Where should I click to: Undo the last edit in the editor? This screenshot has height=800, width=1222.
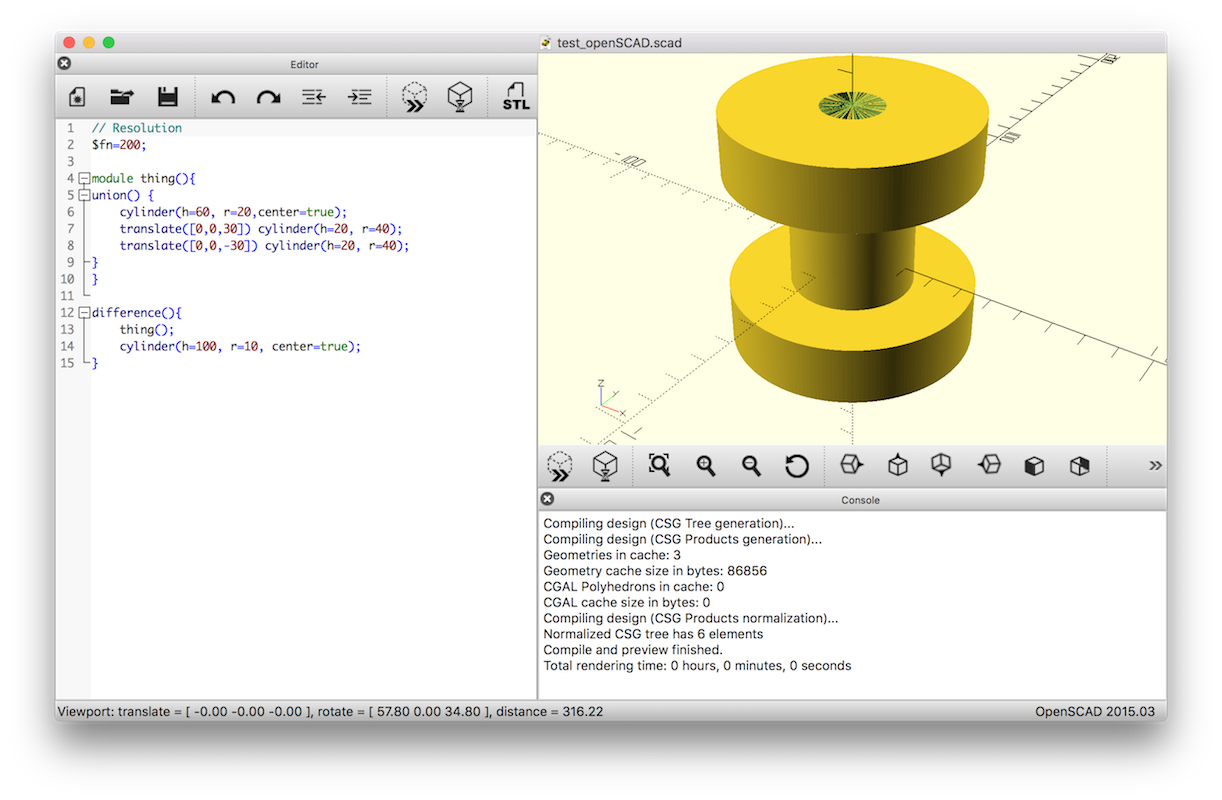coord(223,97)
